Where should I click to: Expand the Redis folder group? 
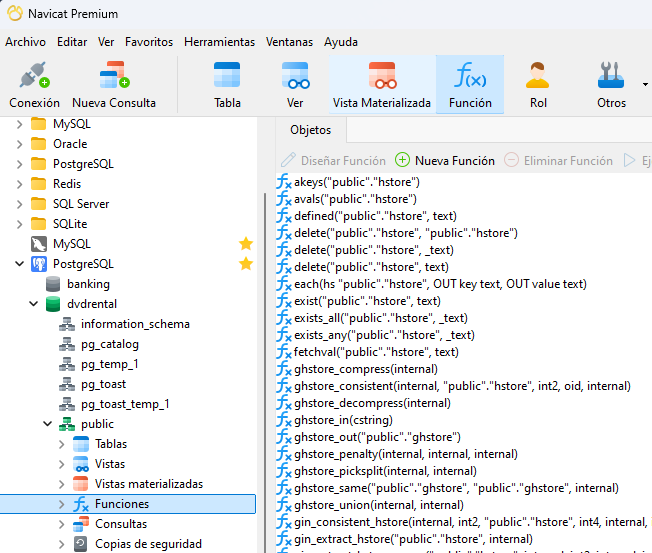[19, 184]
